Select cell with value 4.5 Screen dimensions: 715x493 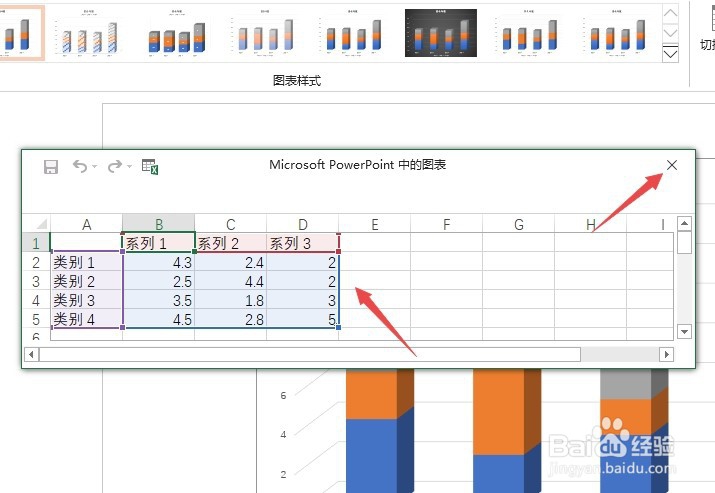point(159,319)
